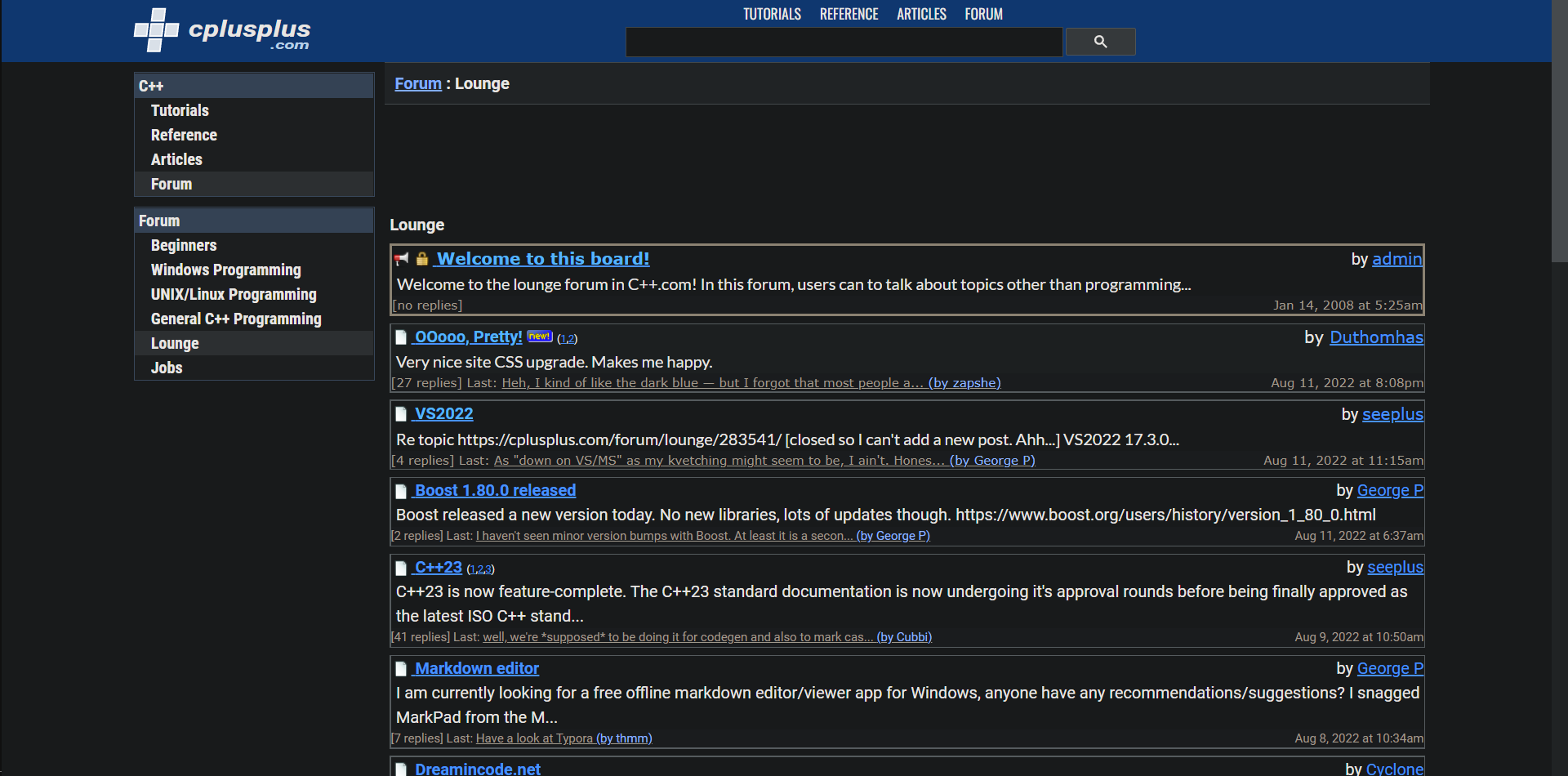Open REFERENCE in the top navigation

[849, 14]
